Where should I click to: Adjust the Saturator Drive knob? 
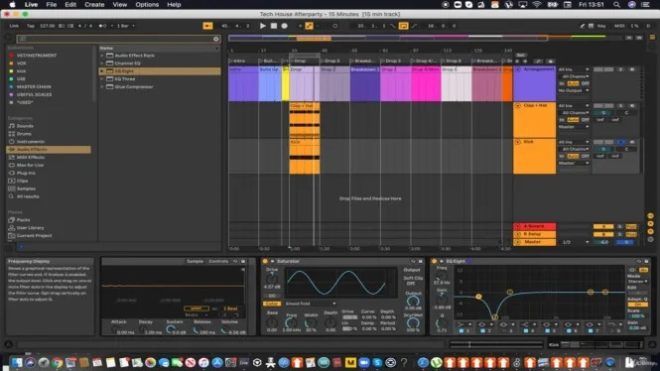(x=272, y=278)
